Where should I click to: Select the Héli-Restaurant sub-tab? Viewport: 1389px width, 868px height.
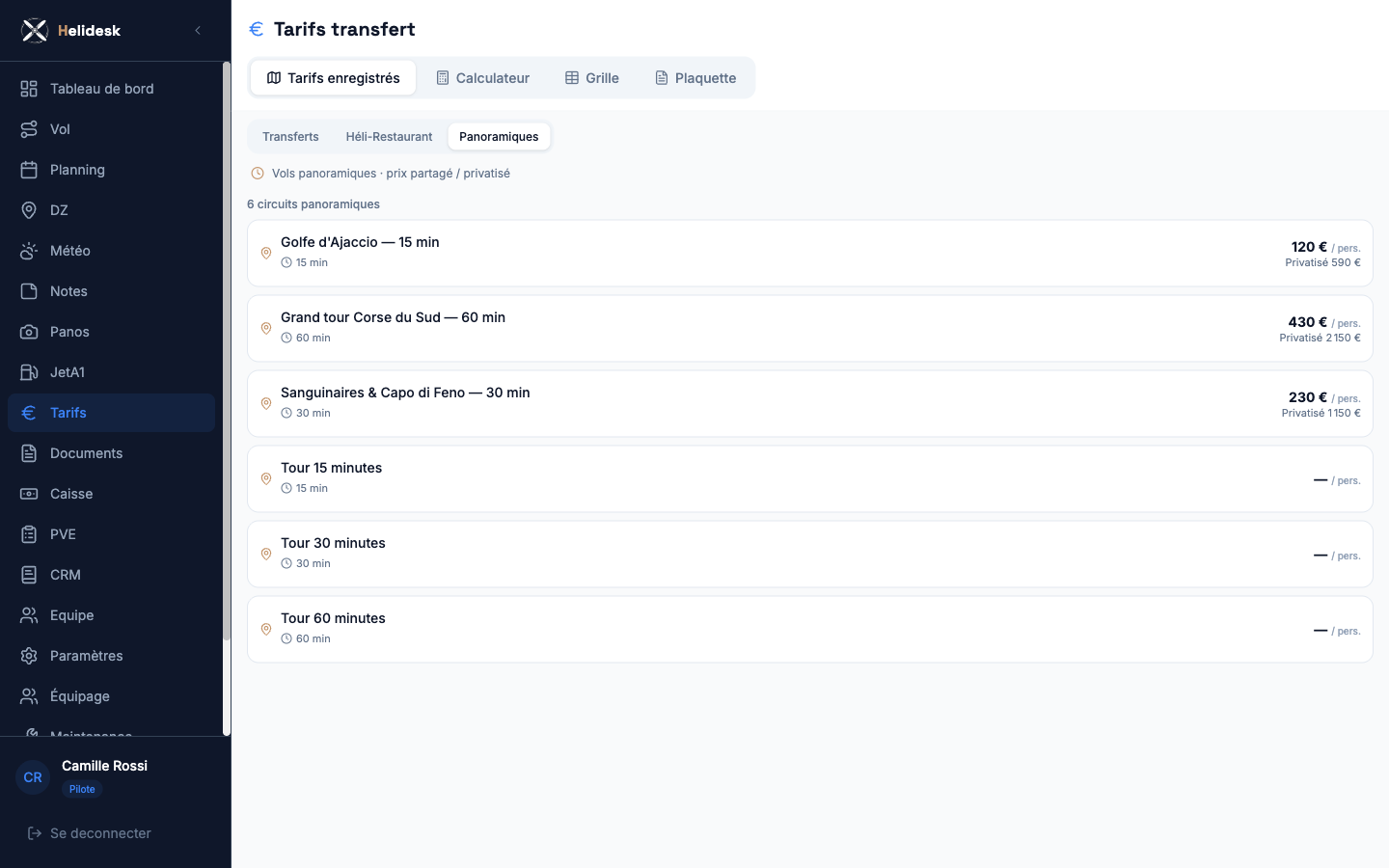(x=389, y=137)
